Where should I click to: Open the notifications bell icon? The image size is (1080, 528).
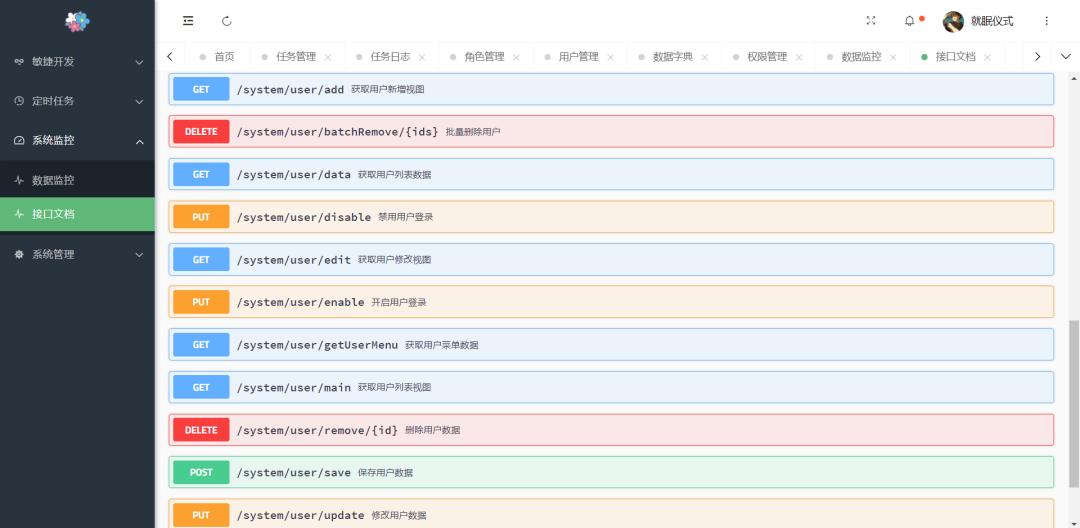(910, 21)
